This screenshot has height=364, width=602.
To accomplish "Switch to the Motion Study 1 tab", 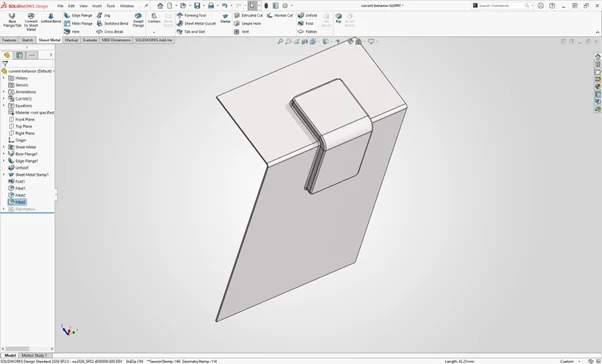I will (x=34, y=356).
